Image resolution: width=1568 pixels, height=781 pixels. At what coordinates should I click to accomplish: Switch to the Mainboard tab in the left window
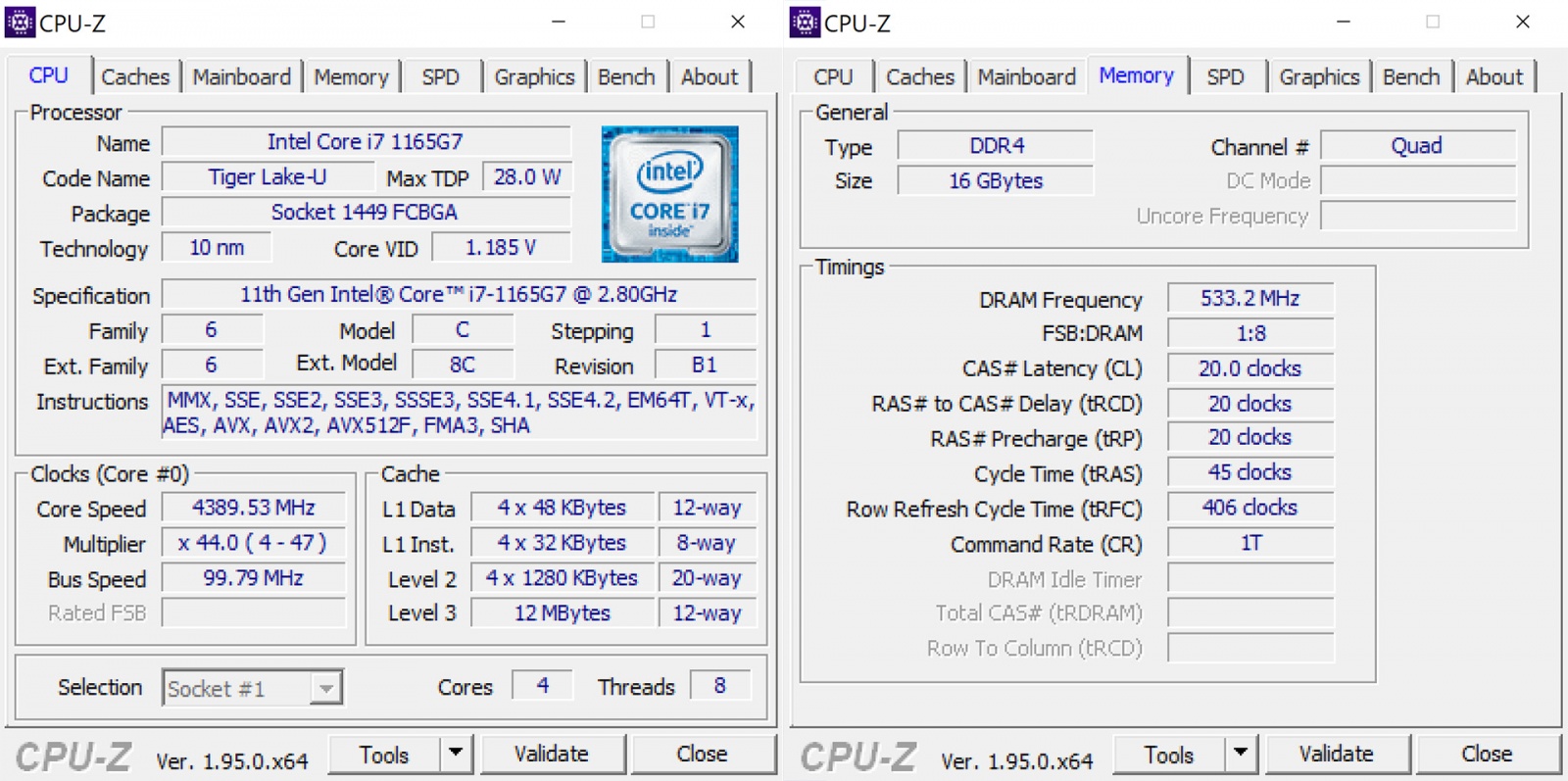click(x=241, y=76)
